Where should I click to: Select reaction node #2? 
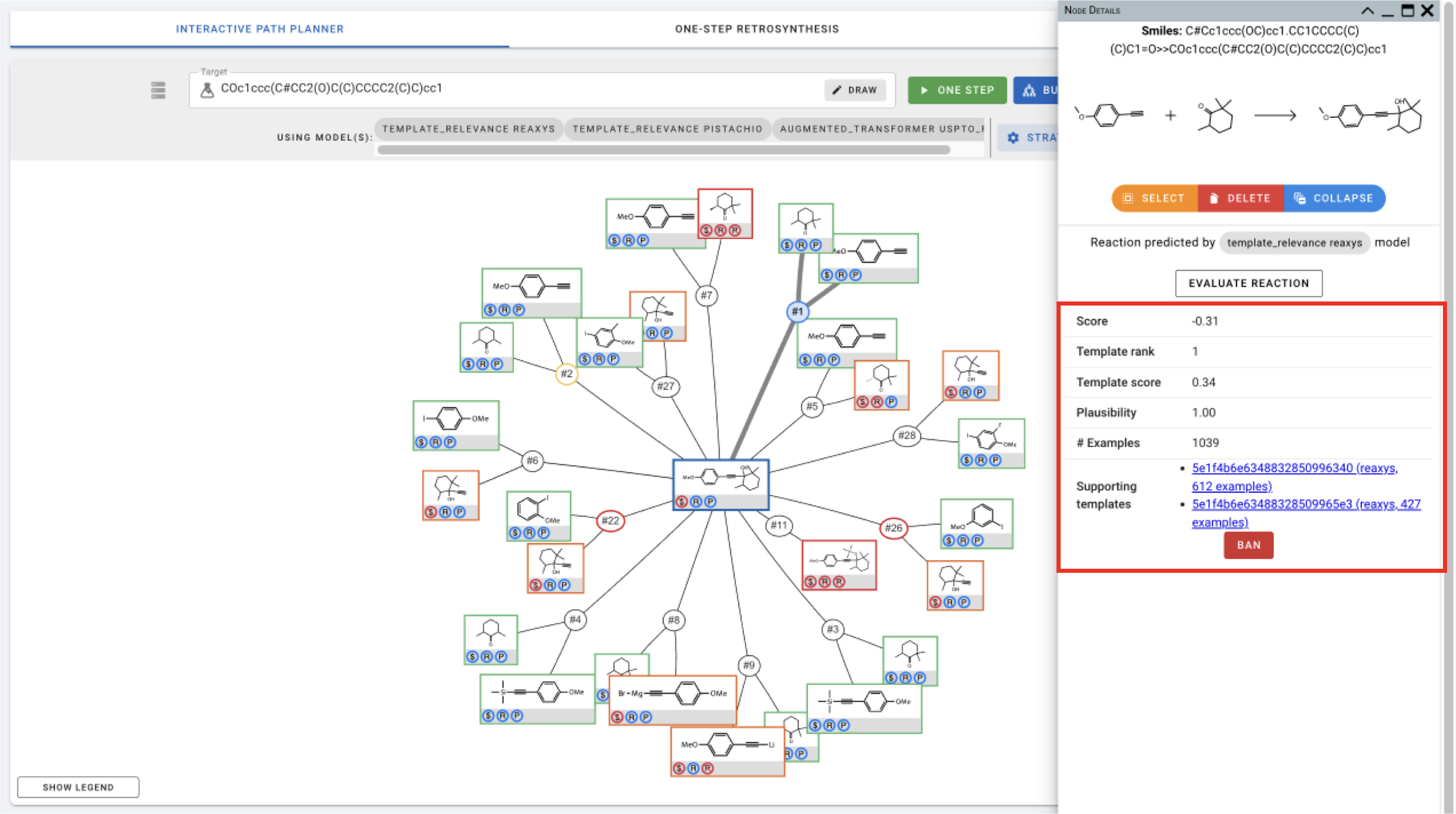566,374
